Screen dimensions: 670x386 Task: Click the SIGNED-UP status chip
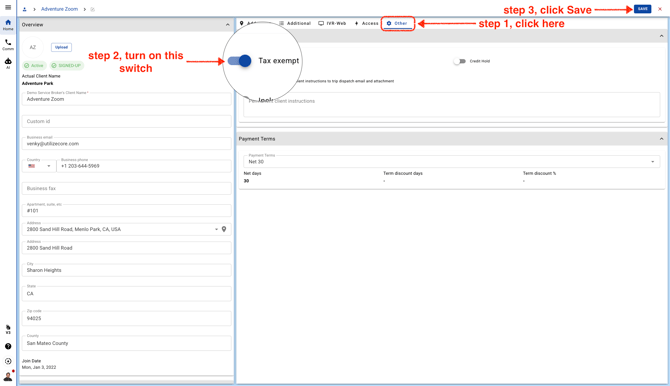[x=66, y=65]
